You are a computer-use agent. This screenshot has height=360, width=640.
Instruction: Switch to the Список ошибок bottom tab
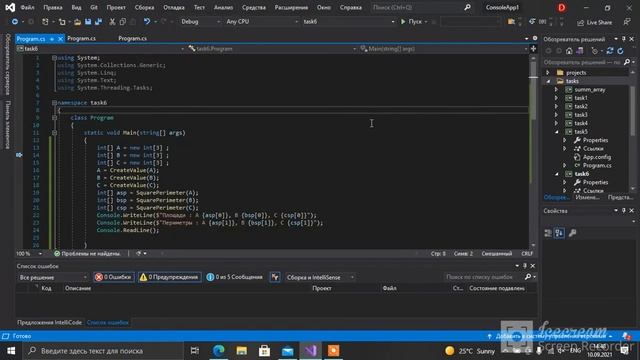pos(108,322)
